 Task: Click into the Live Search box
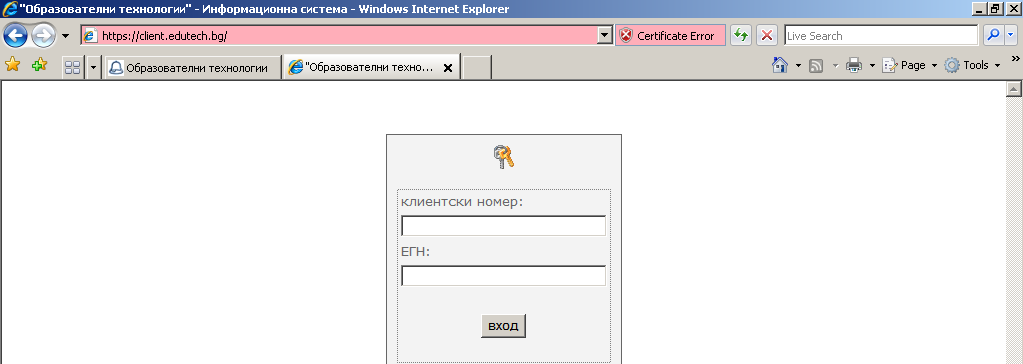881,36
